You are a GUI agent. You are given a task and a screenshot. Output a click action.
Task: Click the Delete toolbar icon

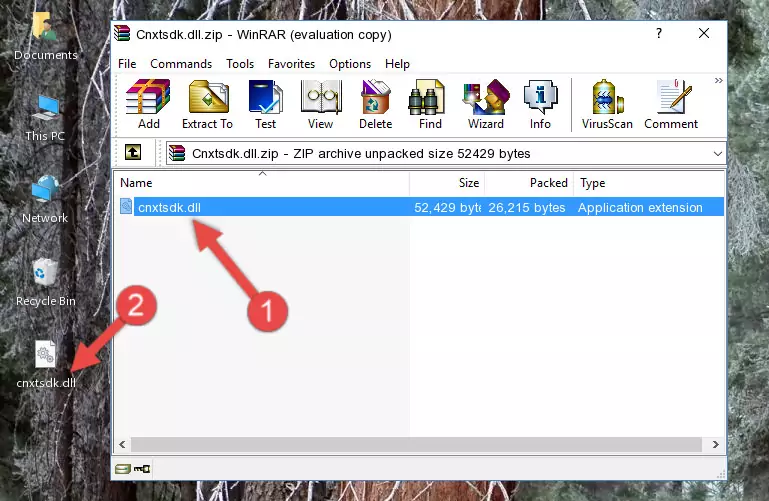376,104
